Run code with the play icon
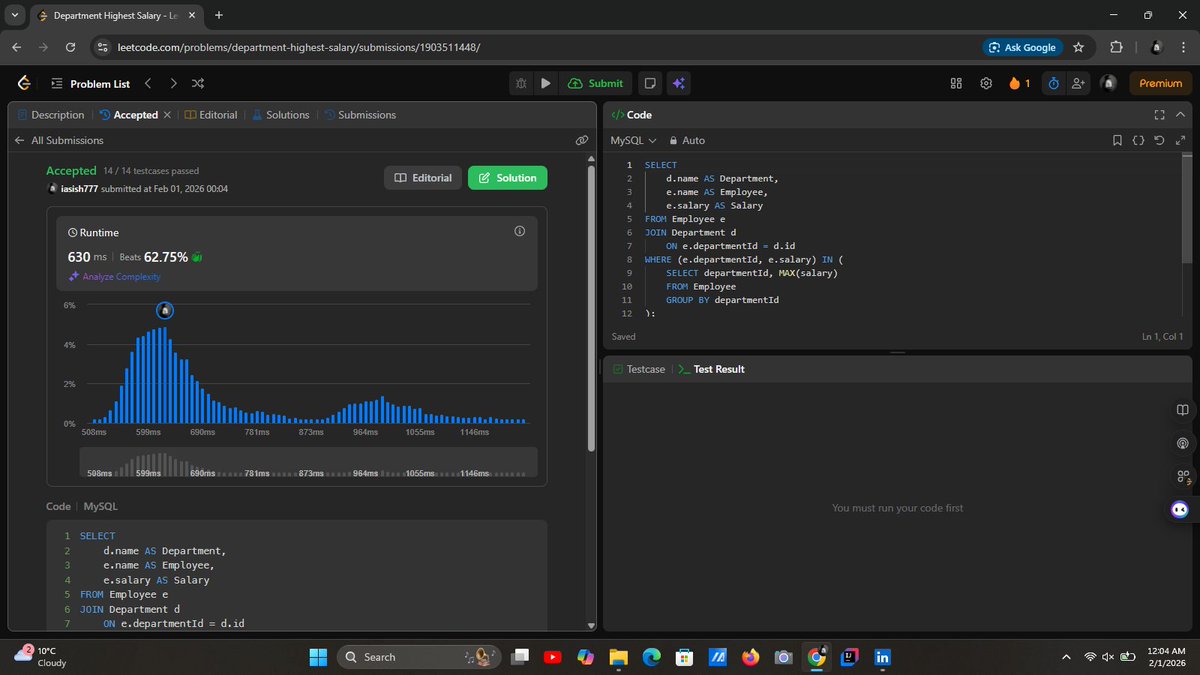The width and height of the screenshot is (1200, 675). click(545, 84)
